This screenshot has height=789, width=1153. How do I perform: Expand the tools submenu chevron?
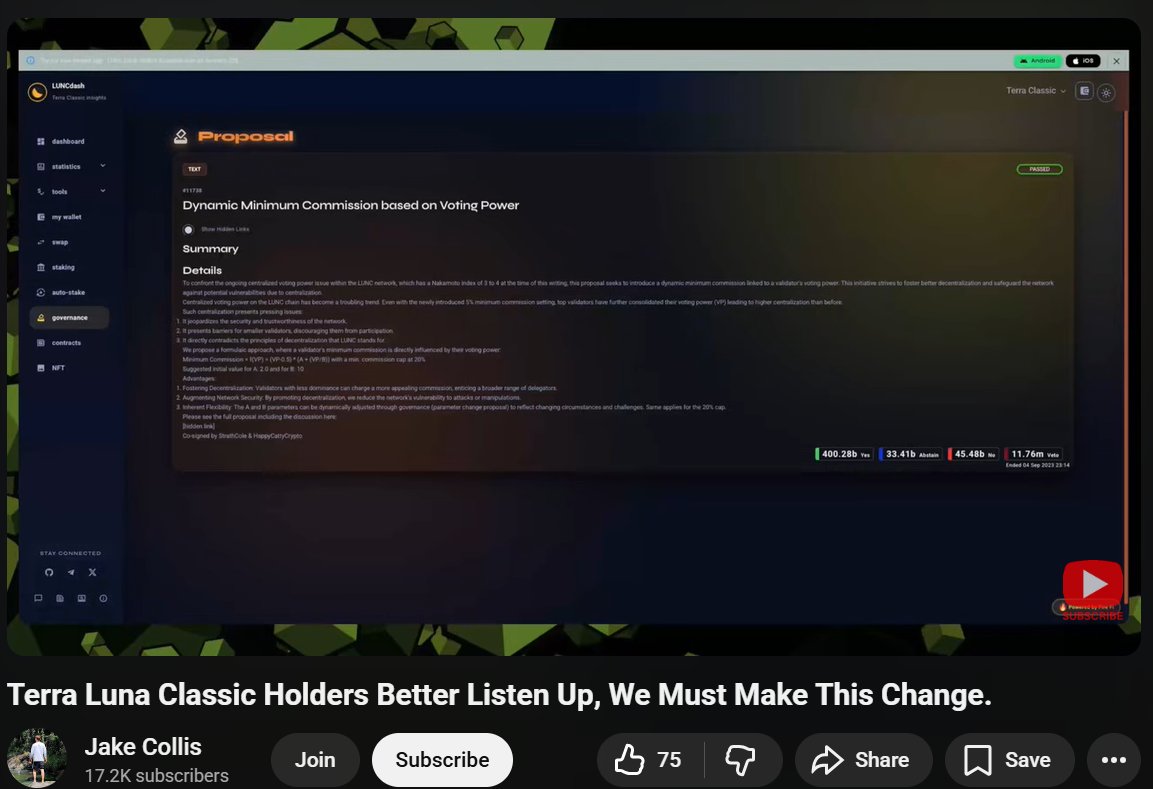click(x=102, y=191)
